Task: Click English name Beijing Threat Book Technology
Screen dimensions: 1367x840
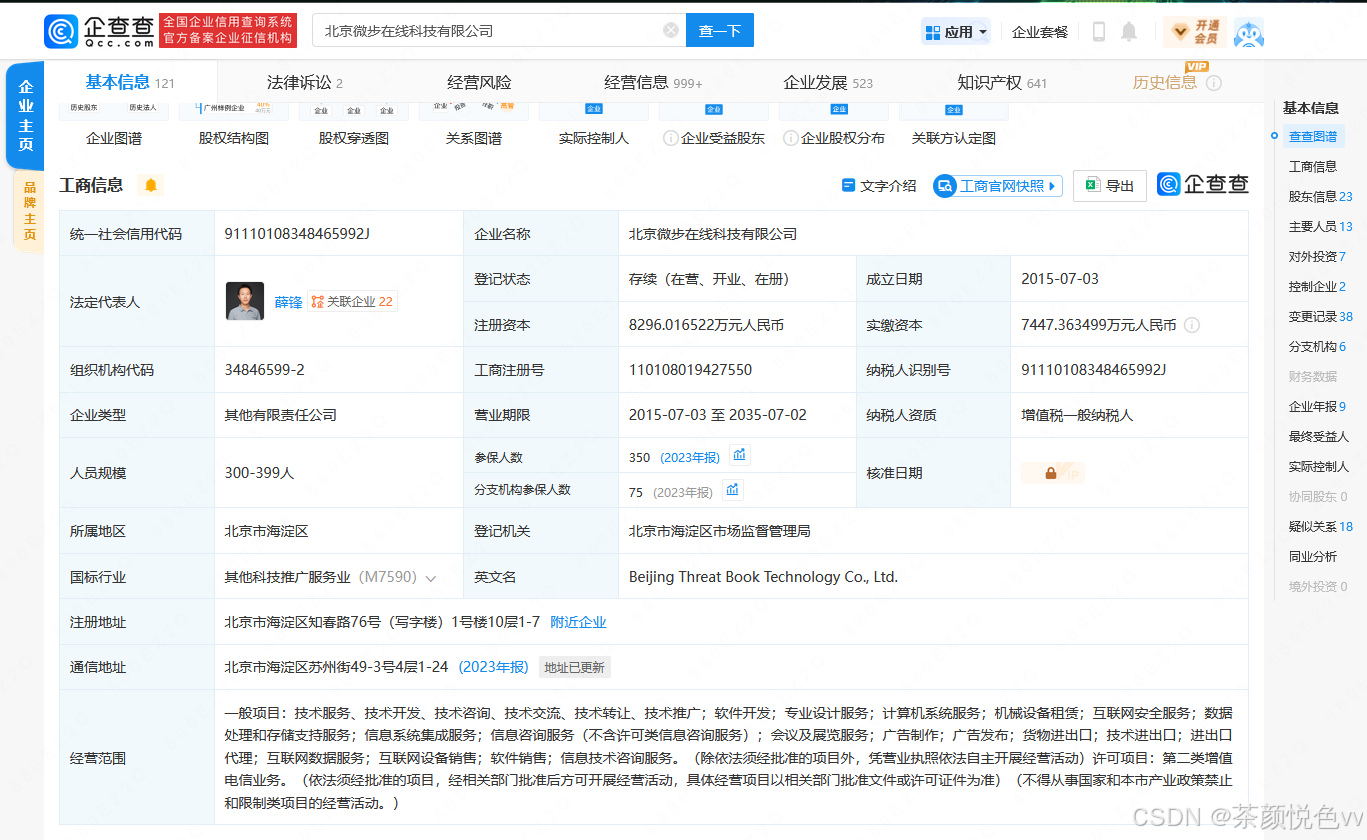Action: tap(763, 577)
